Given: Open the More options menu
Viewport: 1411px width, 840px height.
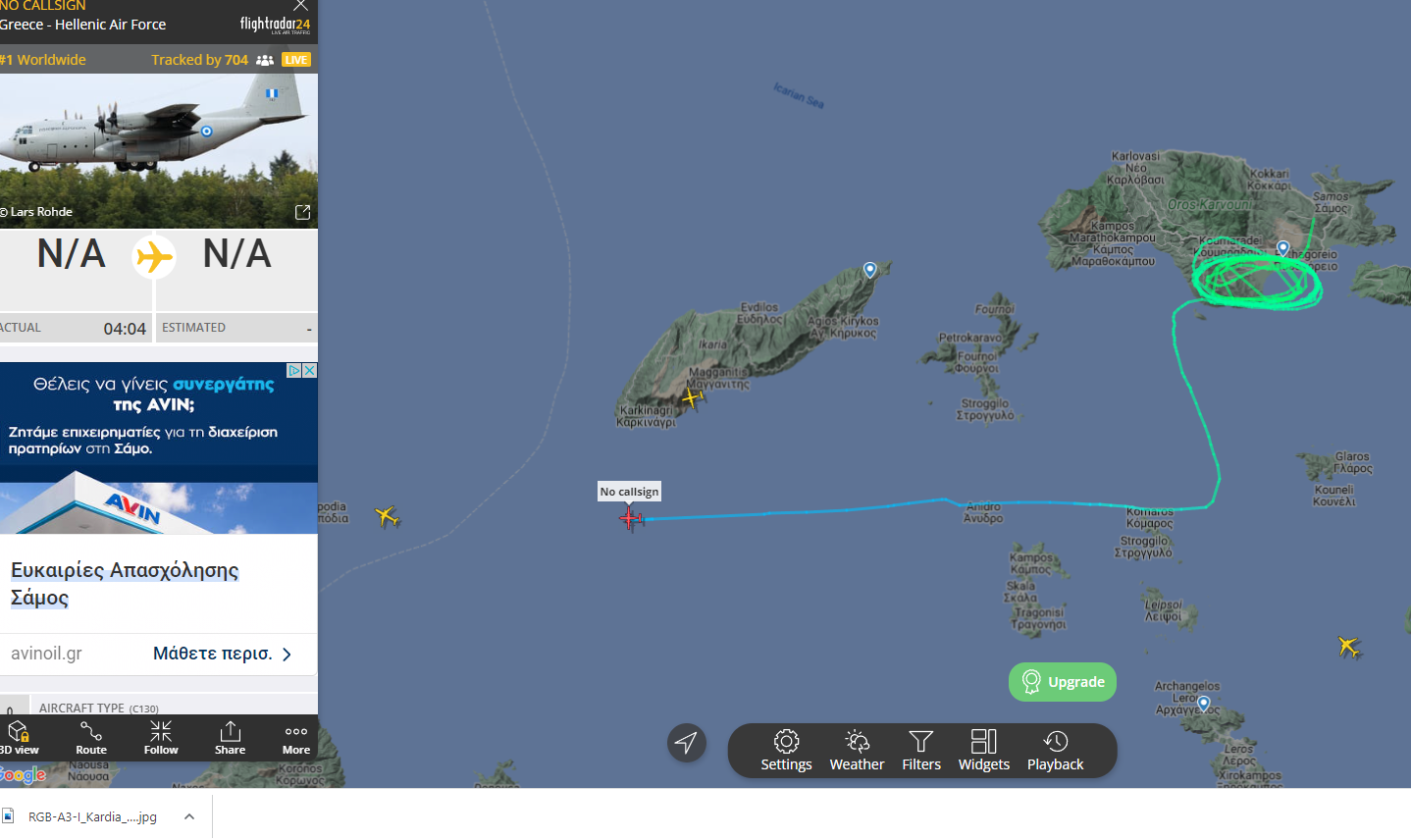Looking at the screenshot, I should click(296, 738).
